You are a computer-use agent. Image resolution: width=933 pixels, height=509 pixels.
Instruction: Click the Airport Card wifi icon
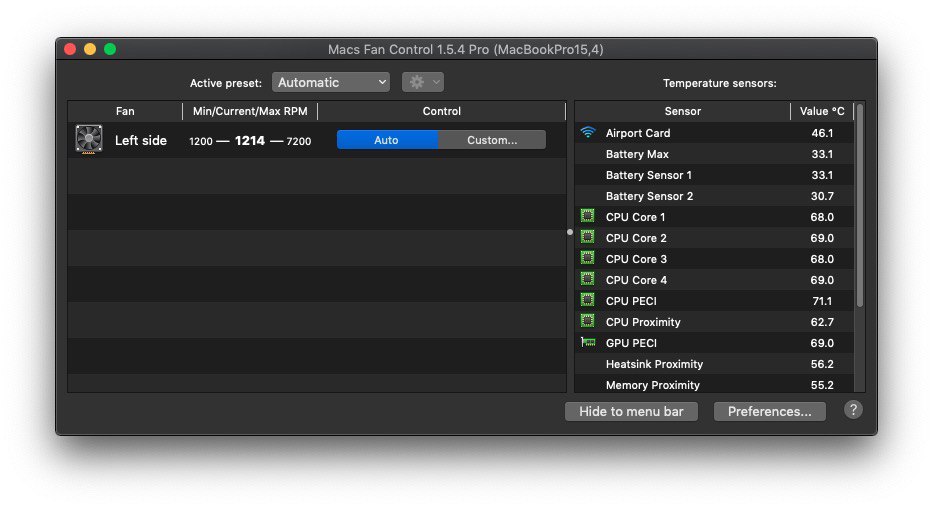click(588, 132)
